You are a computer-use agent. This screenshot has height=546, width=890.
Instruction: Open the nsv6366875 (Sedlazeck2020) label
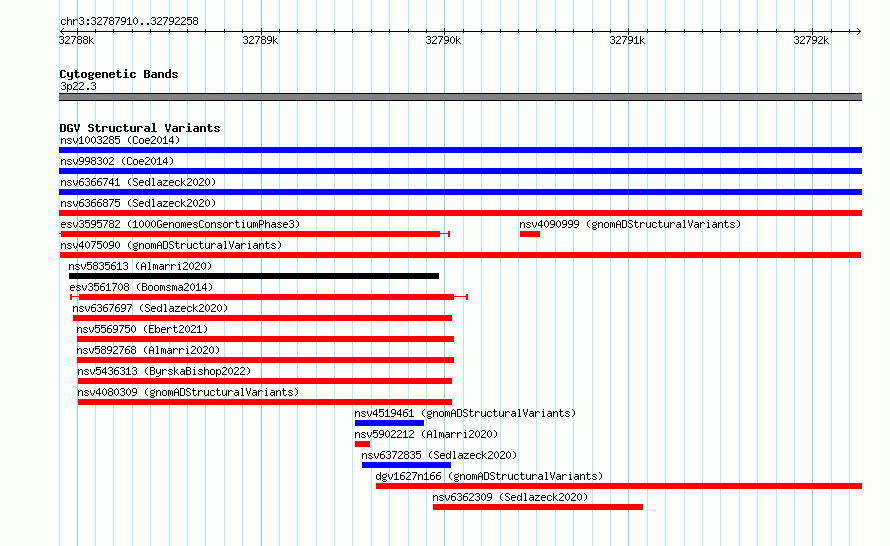[138, 203]
